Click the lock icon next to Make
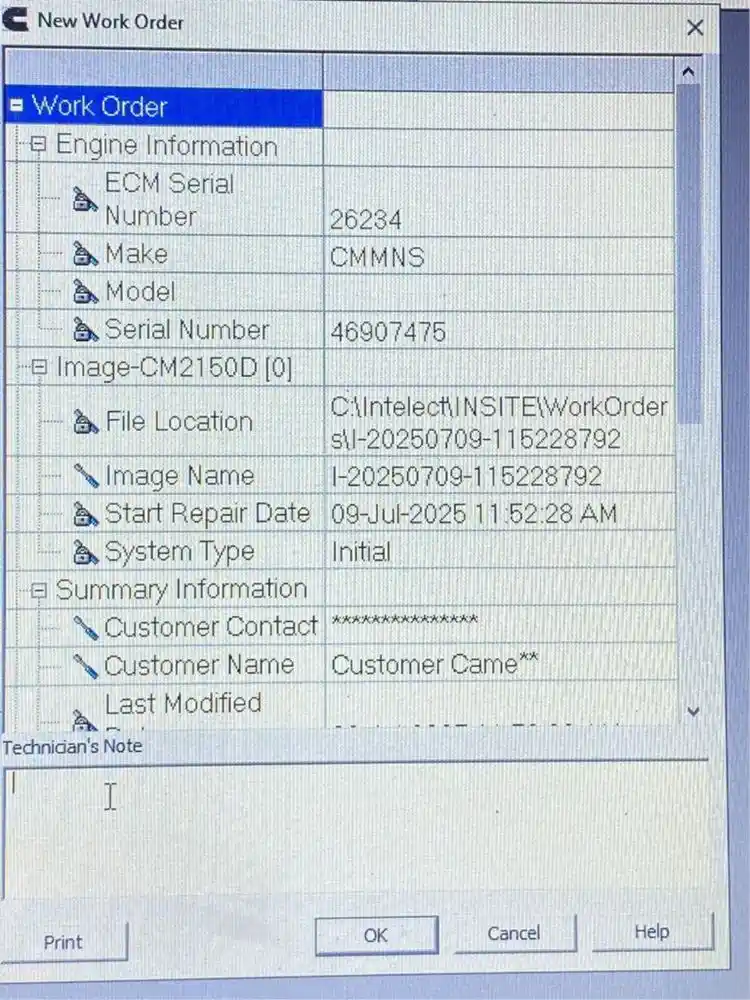Image resolution: width=750 pixels, height=1000 pixels. point(85,254)
